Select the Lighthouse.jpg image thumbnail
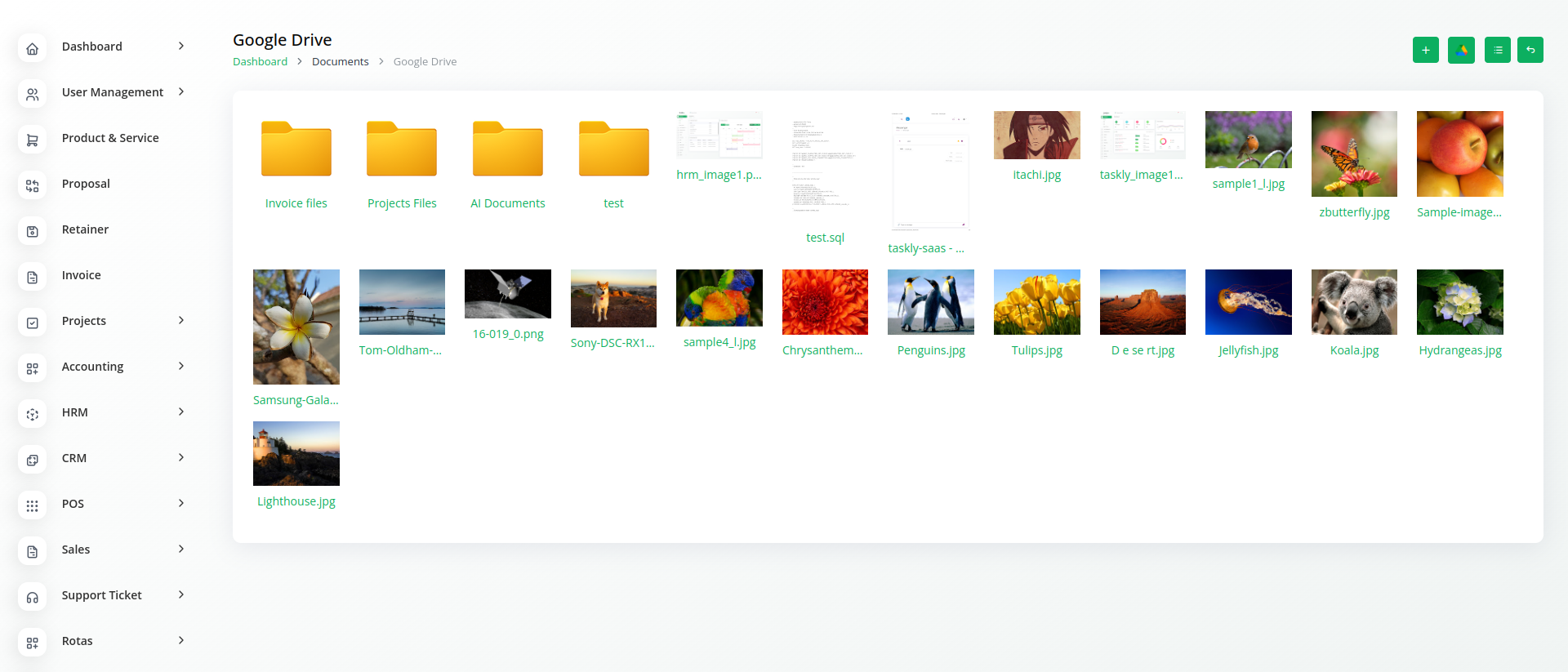Viewport: 1568px width, 672px height. click(x=296, y=453)
